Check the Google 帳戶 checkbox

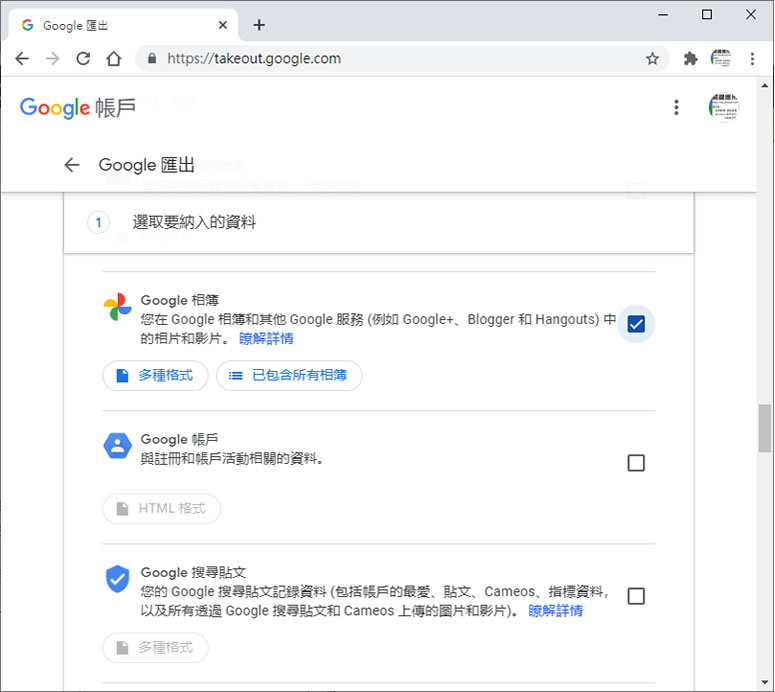[x=636, y=463]
